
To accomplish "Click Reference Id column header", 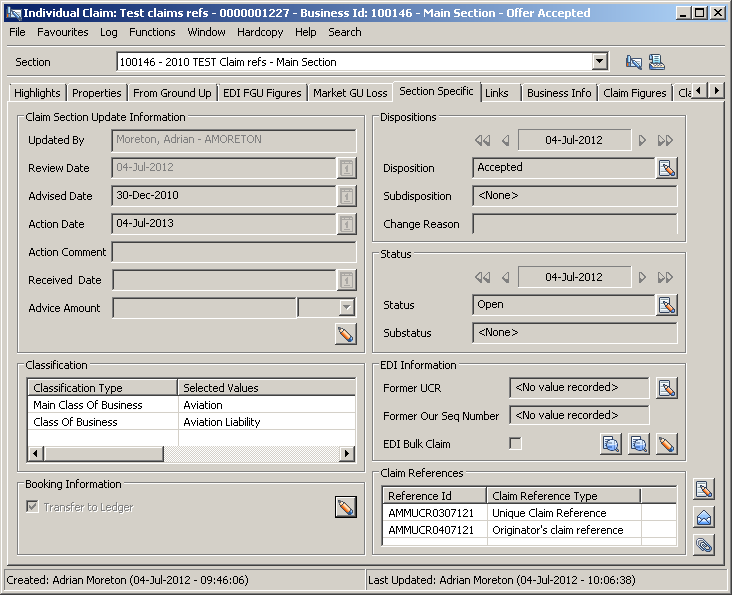I will click(435, 496).
